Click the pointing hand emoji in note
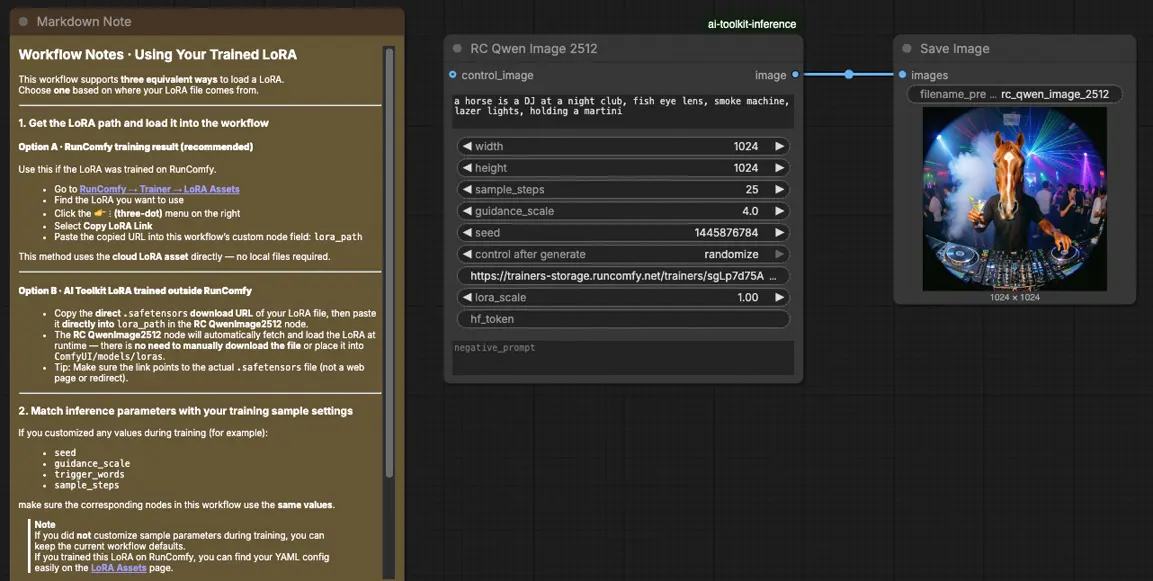Screen dimensions: 1153x581 [x=100, y=213]
